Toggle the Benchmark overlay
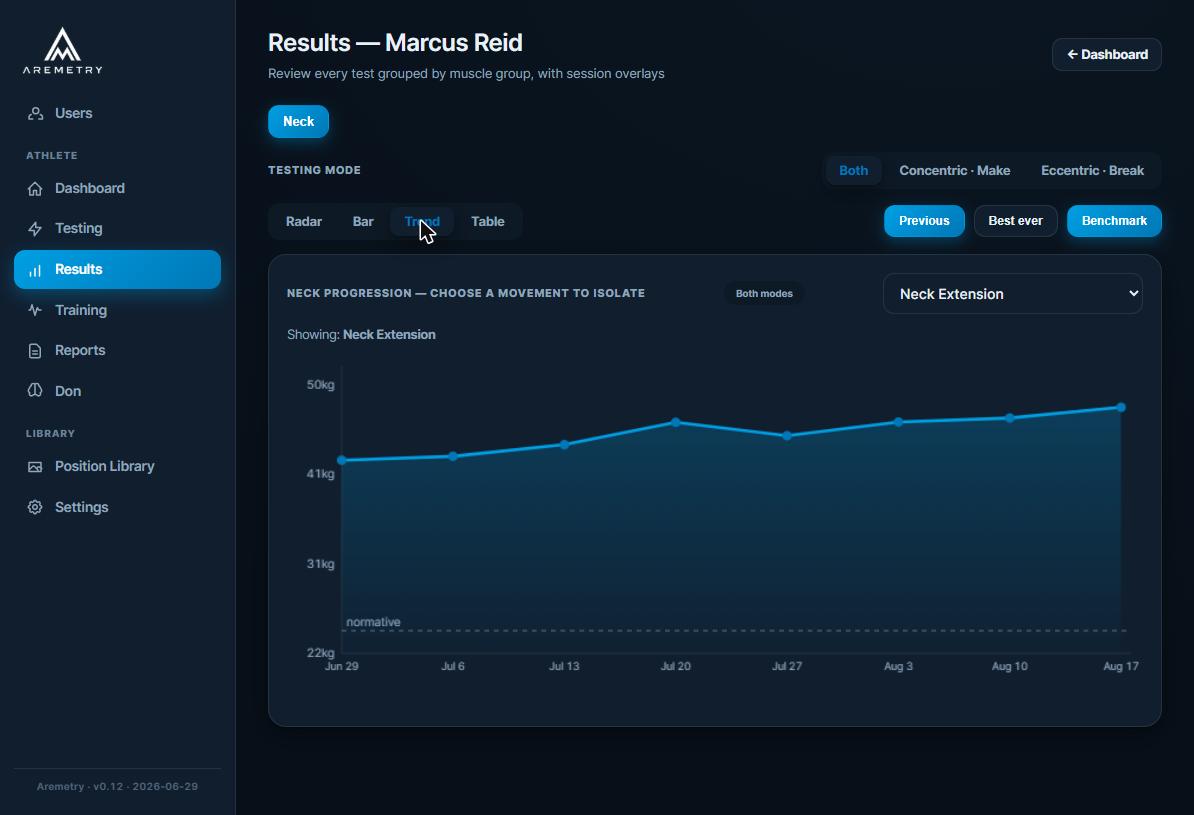1194x815 pixels. coord(1114,221)
